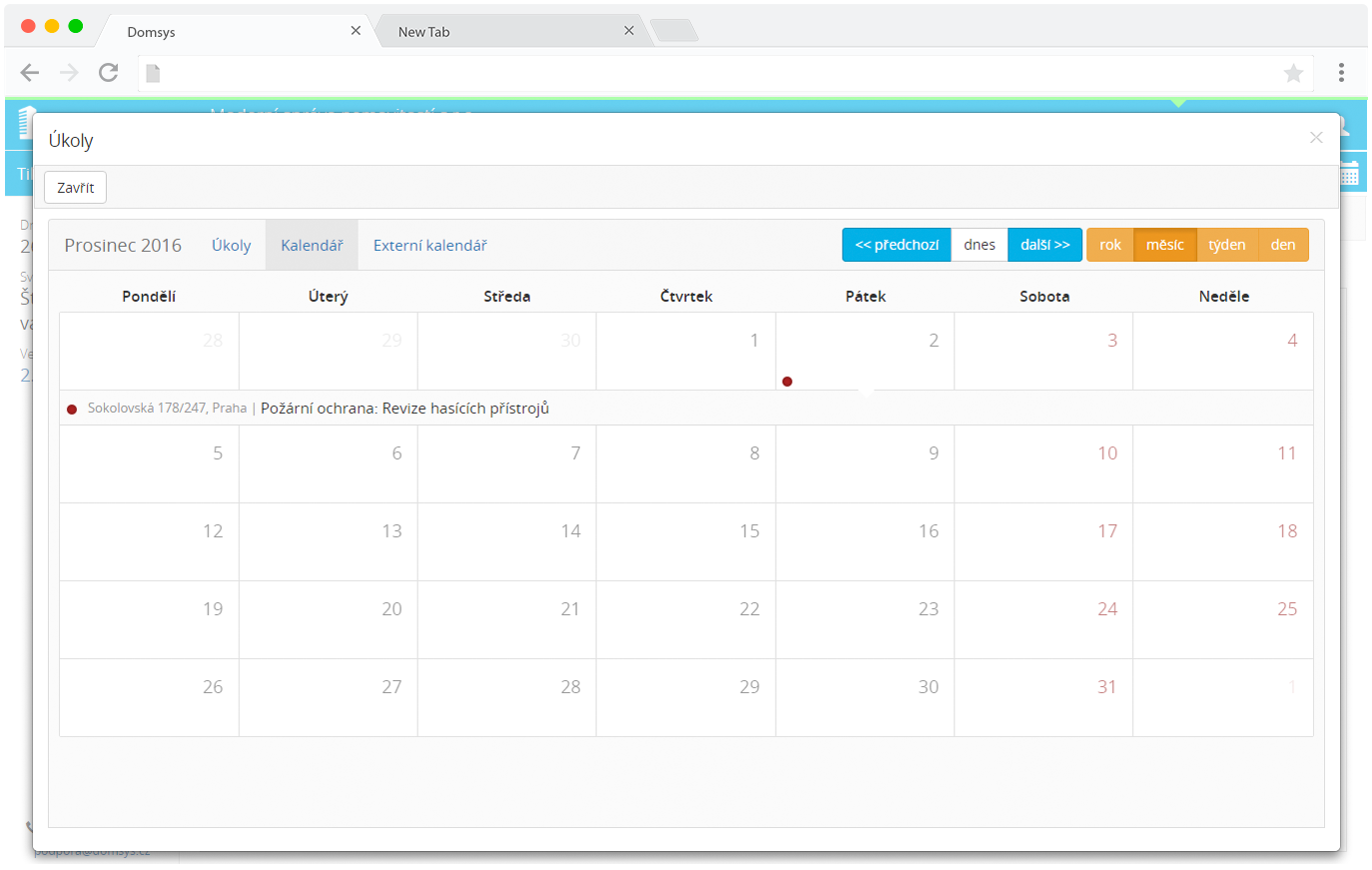Switch to týden view
The height and width of the screenshot is (870, 1372).
tap(1227, 245)
